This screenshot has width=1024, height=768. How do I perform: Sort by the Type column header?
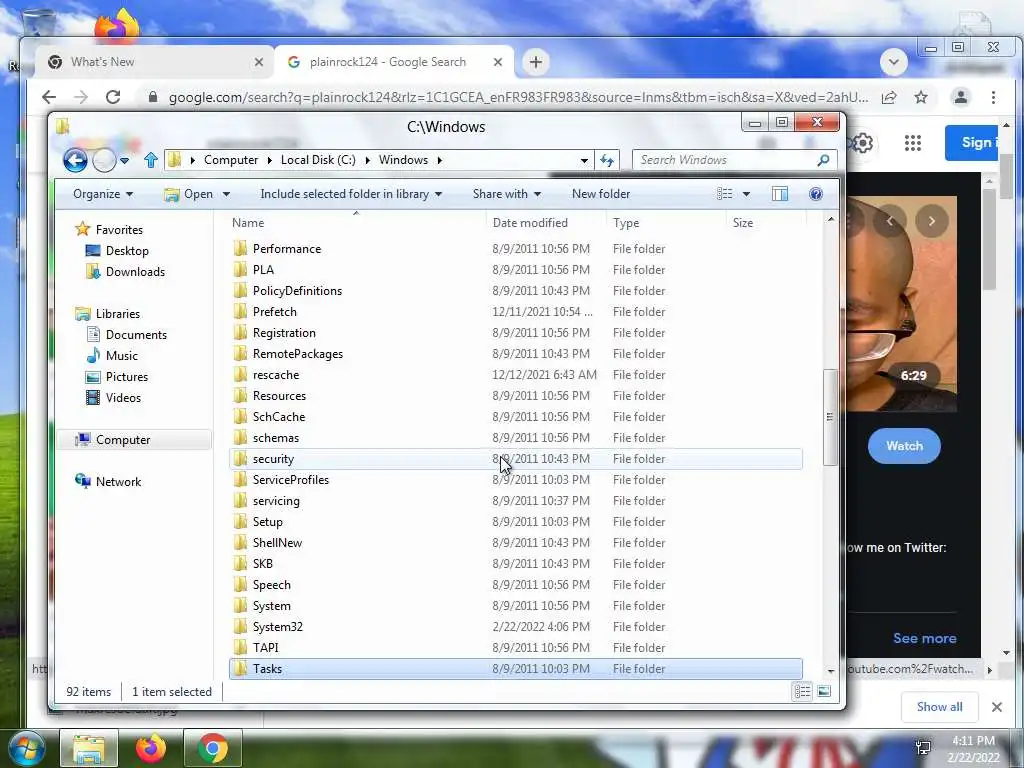[x=626, y=223]
